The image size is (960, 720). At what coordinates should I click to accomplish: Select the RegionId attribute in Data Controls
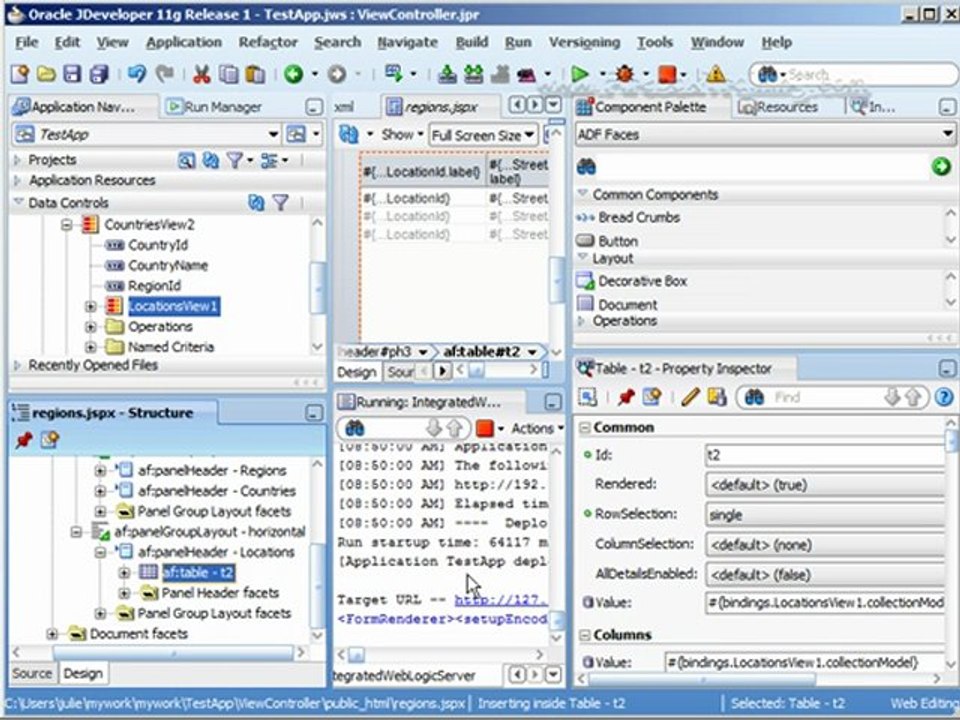pyautogui.click(x=154, y=285)
